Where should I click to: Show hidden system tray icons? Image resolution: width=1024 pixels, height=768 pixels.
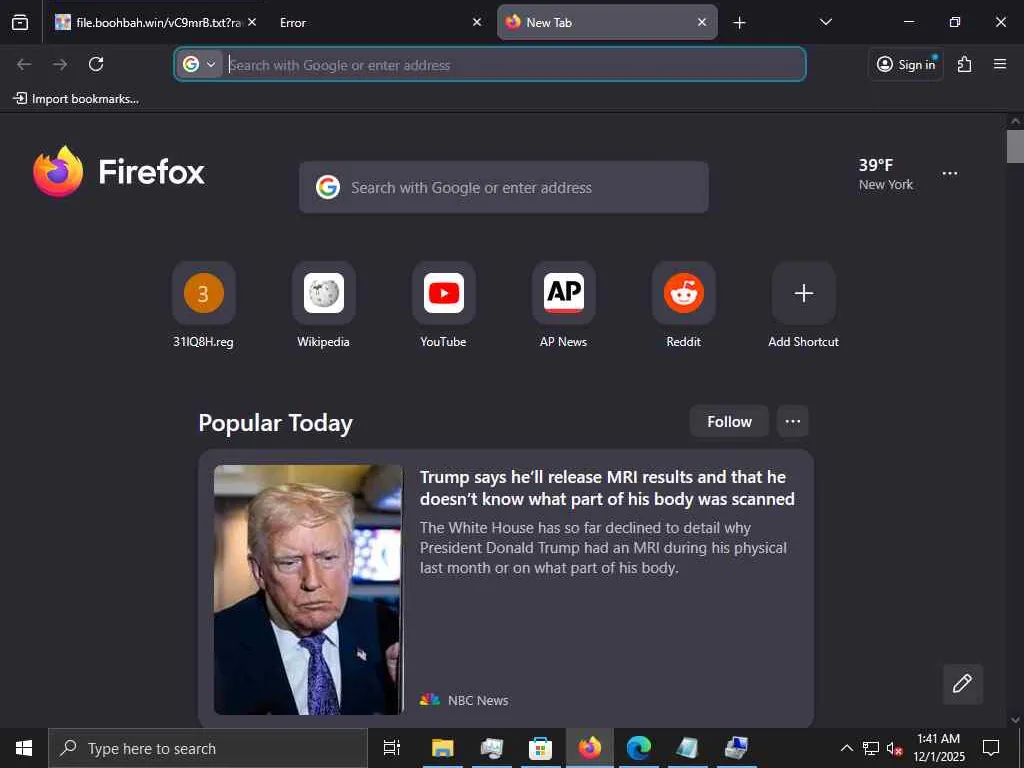coord(846,748)
